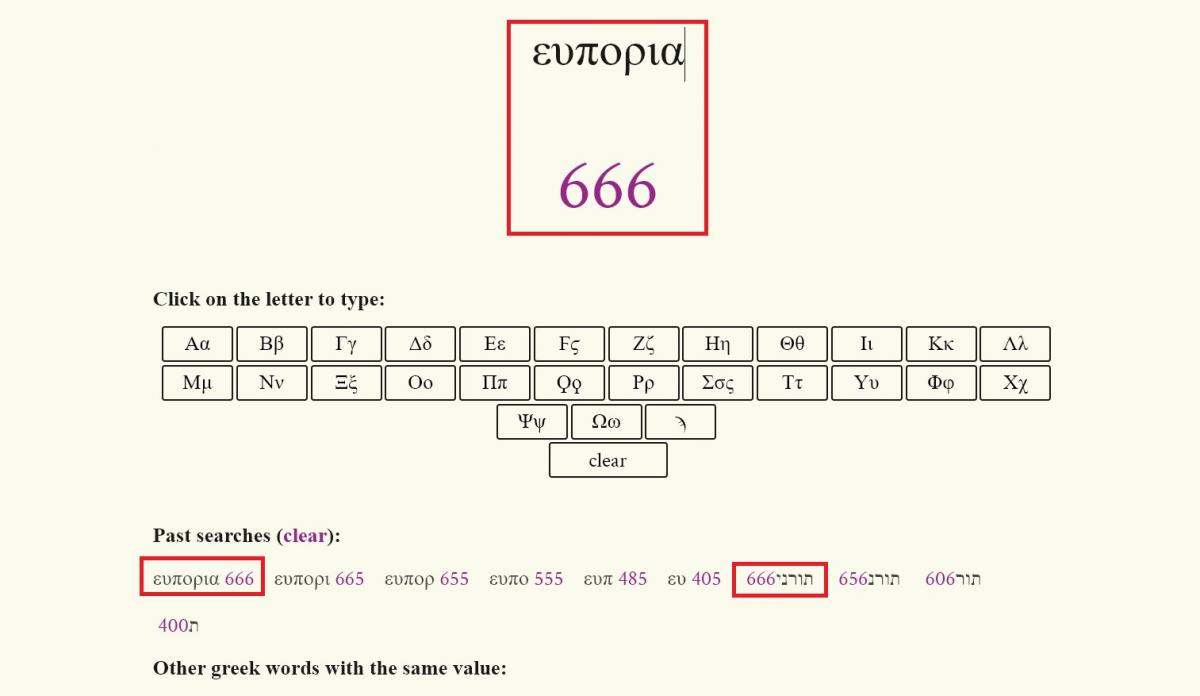Click the Koppa Ϙϙ letter key
This screenshot has width=1200, height=696.
569,383
